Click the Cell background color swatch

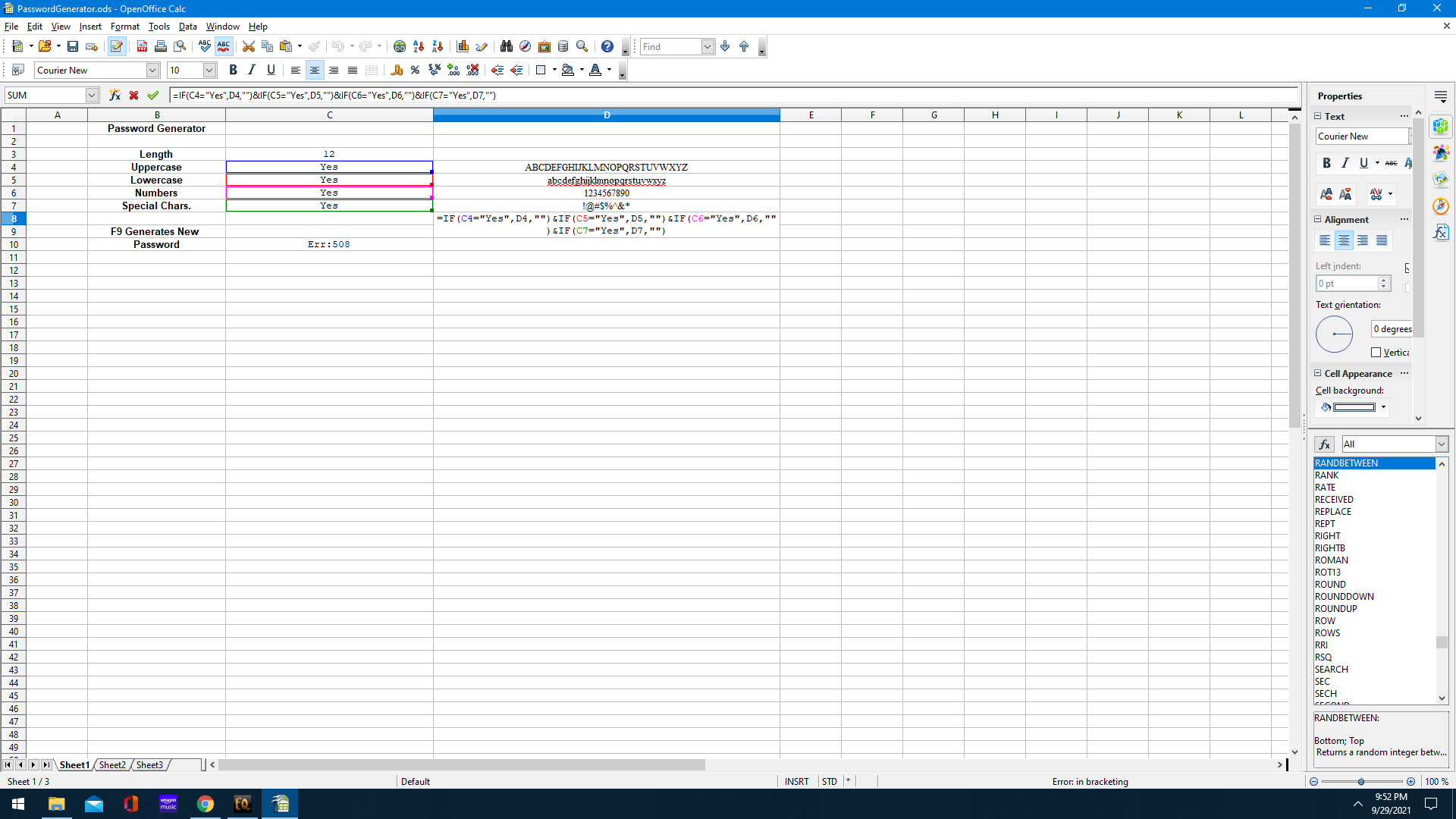[x=1354, y=407]
